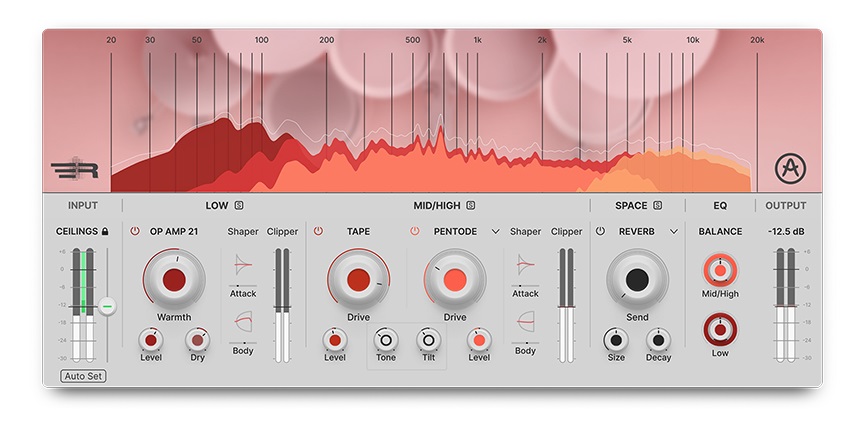Disable the TAPE module power switch
This screenshot has height=421, width=866.
point(319,232)
